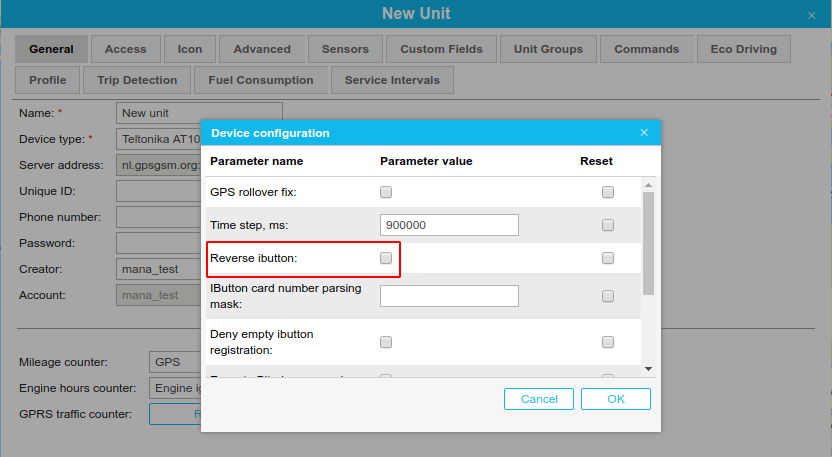832x457 pixels.
Task: Open the Engine hours counter dropdown
Action: (x=175, y=388)
